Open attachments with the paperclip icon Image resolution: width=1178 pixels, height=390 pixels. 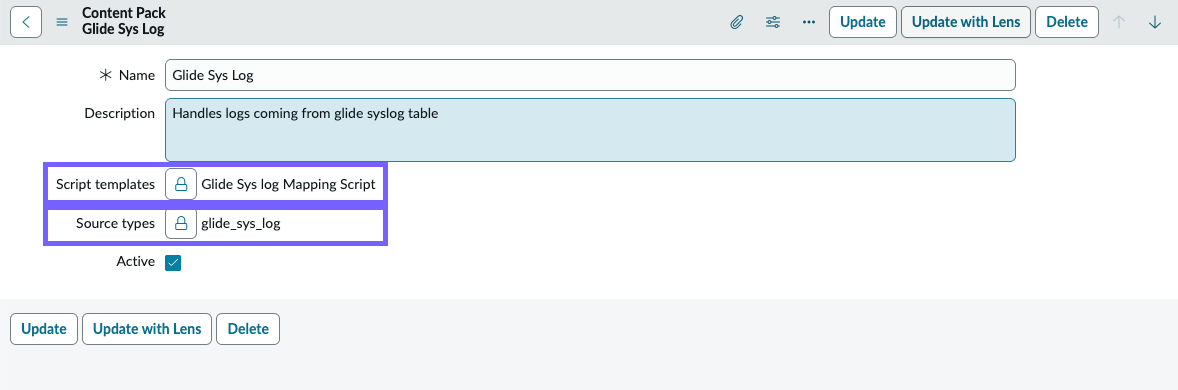(736, 22)
